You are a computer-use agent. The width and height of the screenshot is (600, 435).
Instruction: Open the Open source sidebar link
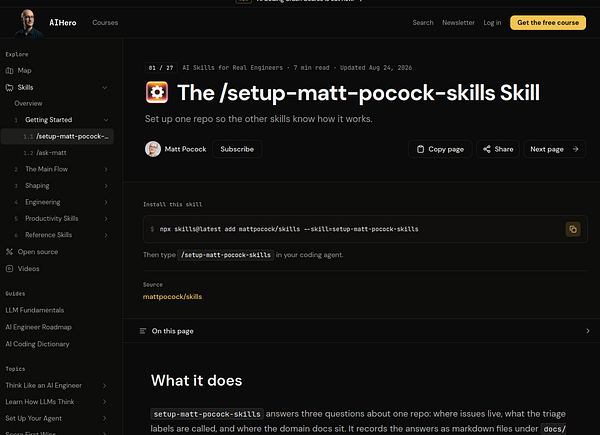tap(38, 252)
